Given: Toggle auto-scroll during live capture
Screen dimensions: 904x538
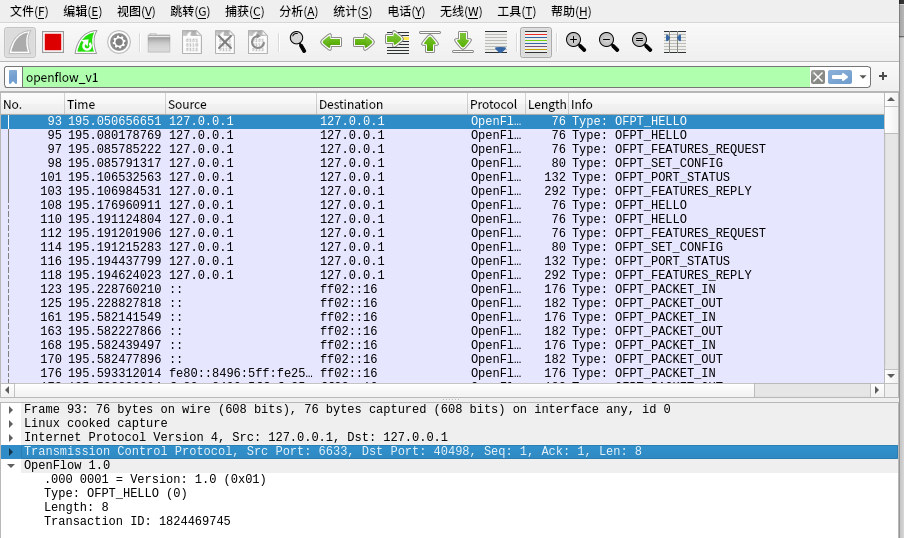Looking at the screenshot, I should (496, 42).
